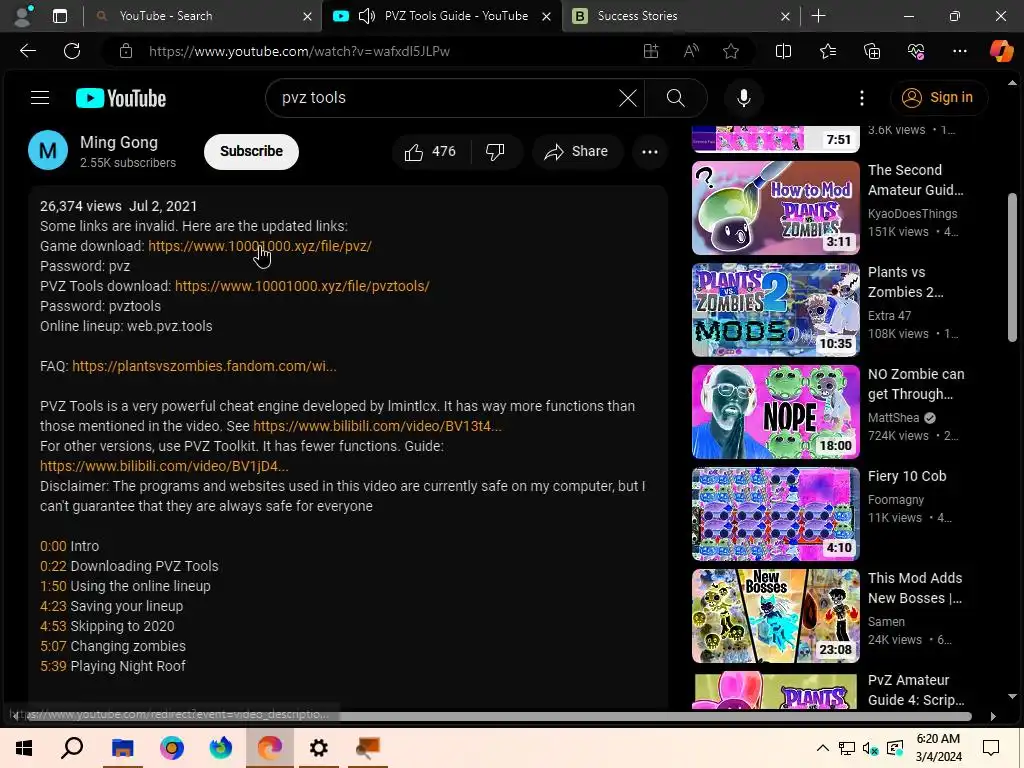Jump to 4:23 Saving your lineup timestamp
Viewport: 1024px width, 768px height.
pos(53,606)
